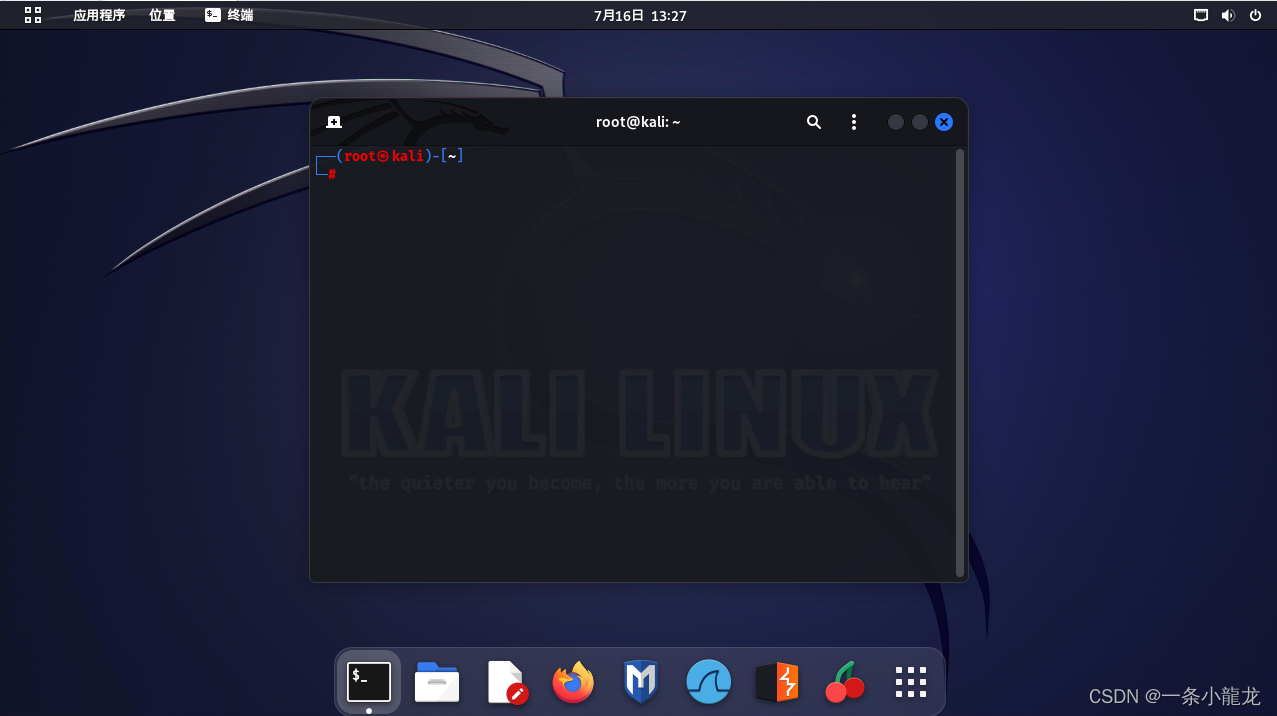The width and height of the screenshot is (1277, 716).
Task: Open the terminal three-dot menu
Action: tap(853, 122)
